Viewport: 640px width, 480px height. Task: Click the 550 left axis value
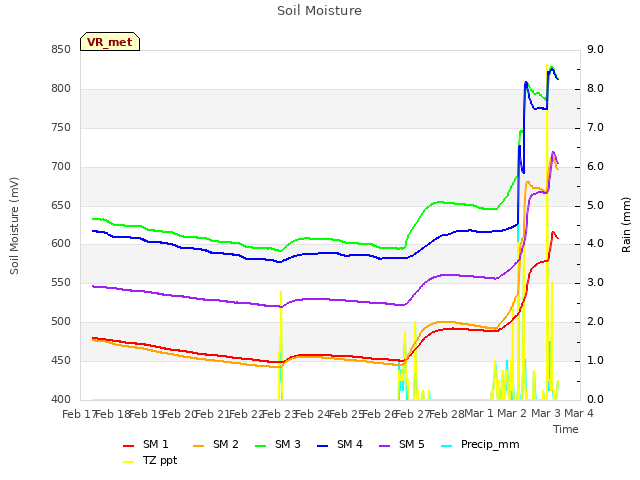pyautogui.click(x=61, y=282)
